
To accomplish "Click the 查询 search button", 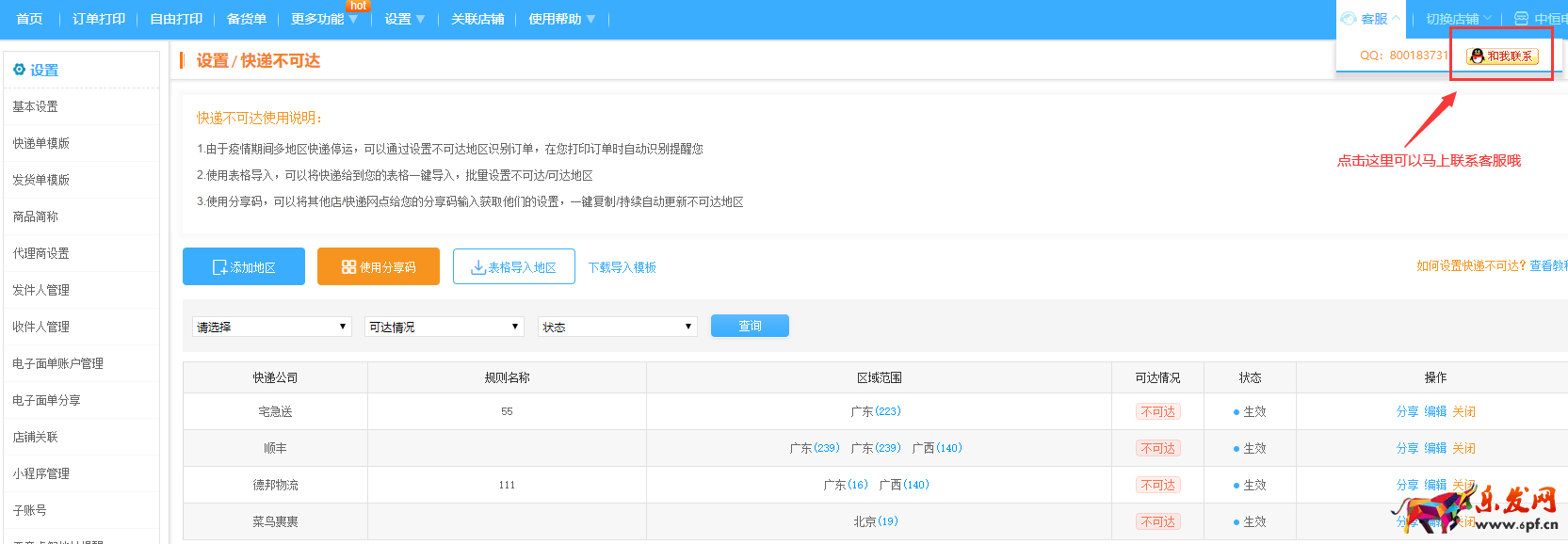I will click(750, 326).
